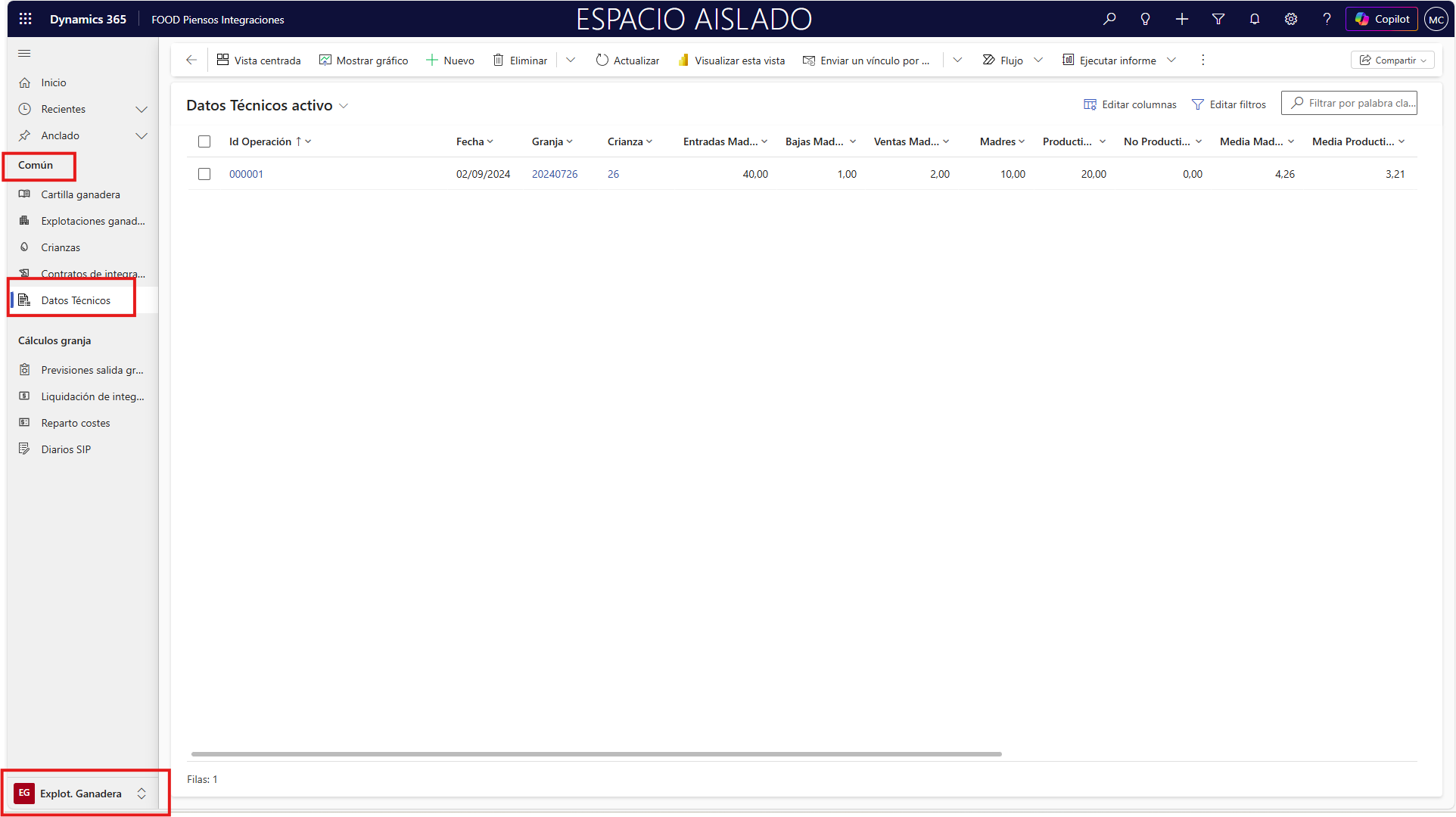
Task: Click the horizontal scrollbar below the grid
Action: [596, 753]
